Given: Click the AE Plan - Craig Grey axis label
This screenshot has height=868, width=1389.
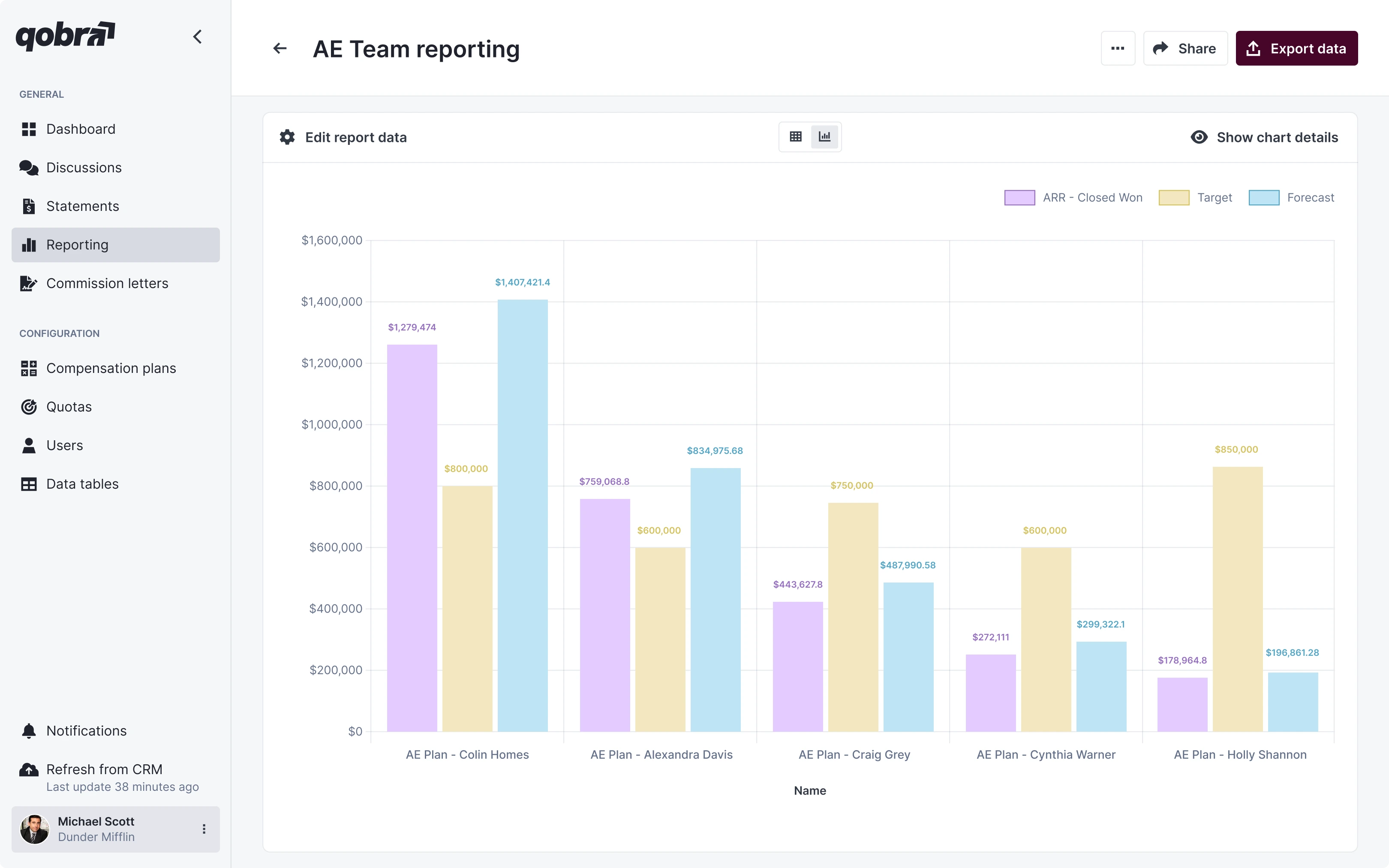Looking at the screenshot, I should (x=854, y=755).
